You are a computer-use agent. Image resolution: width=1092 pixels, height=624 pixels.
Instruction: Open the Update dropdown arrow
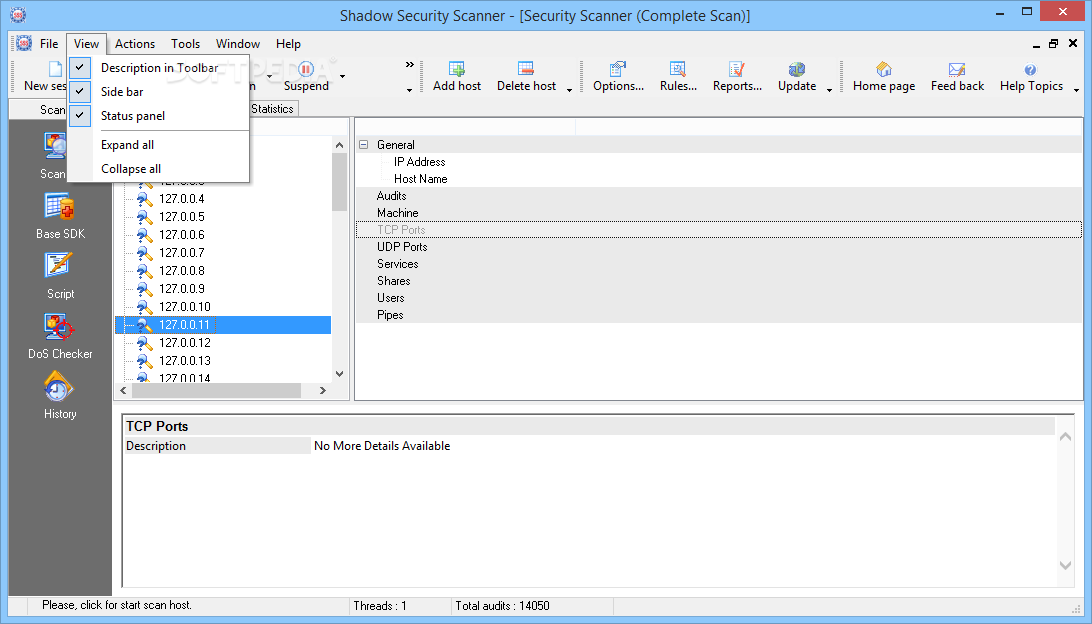(x=829, y=89)
